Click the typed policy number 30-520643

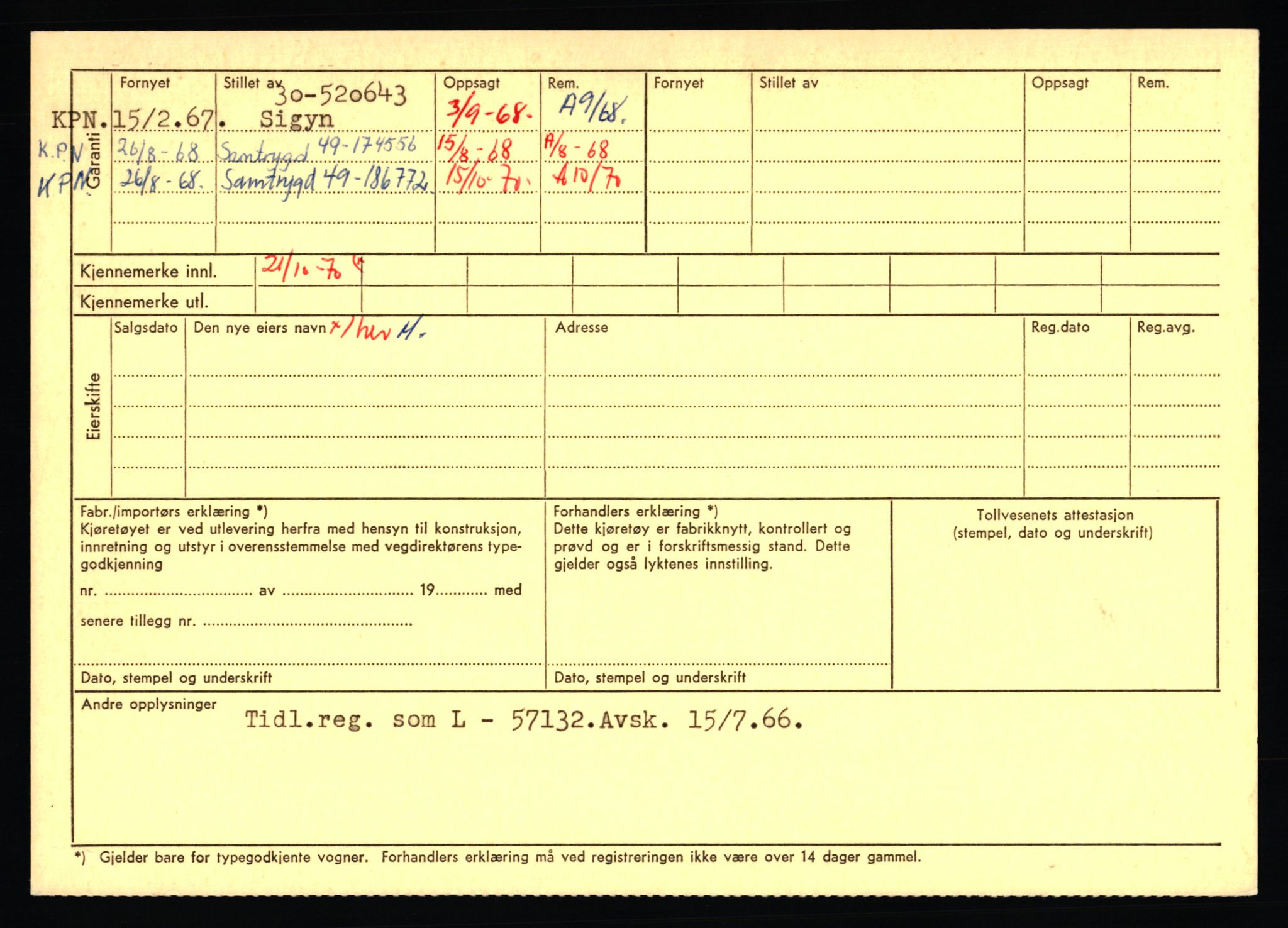341,95
